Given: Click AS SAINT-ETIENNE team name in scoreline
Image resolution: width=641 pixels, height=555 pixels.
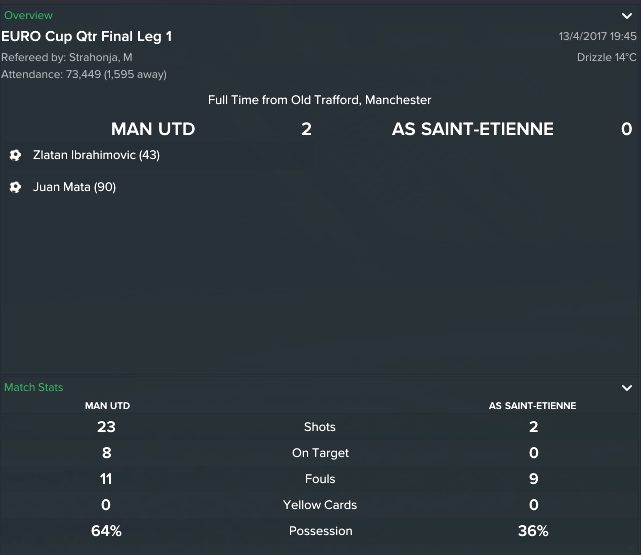Looking at the screenshot, I should [473, 129].
